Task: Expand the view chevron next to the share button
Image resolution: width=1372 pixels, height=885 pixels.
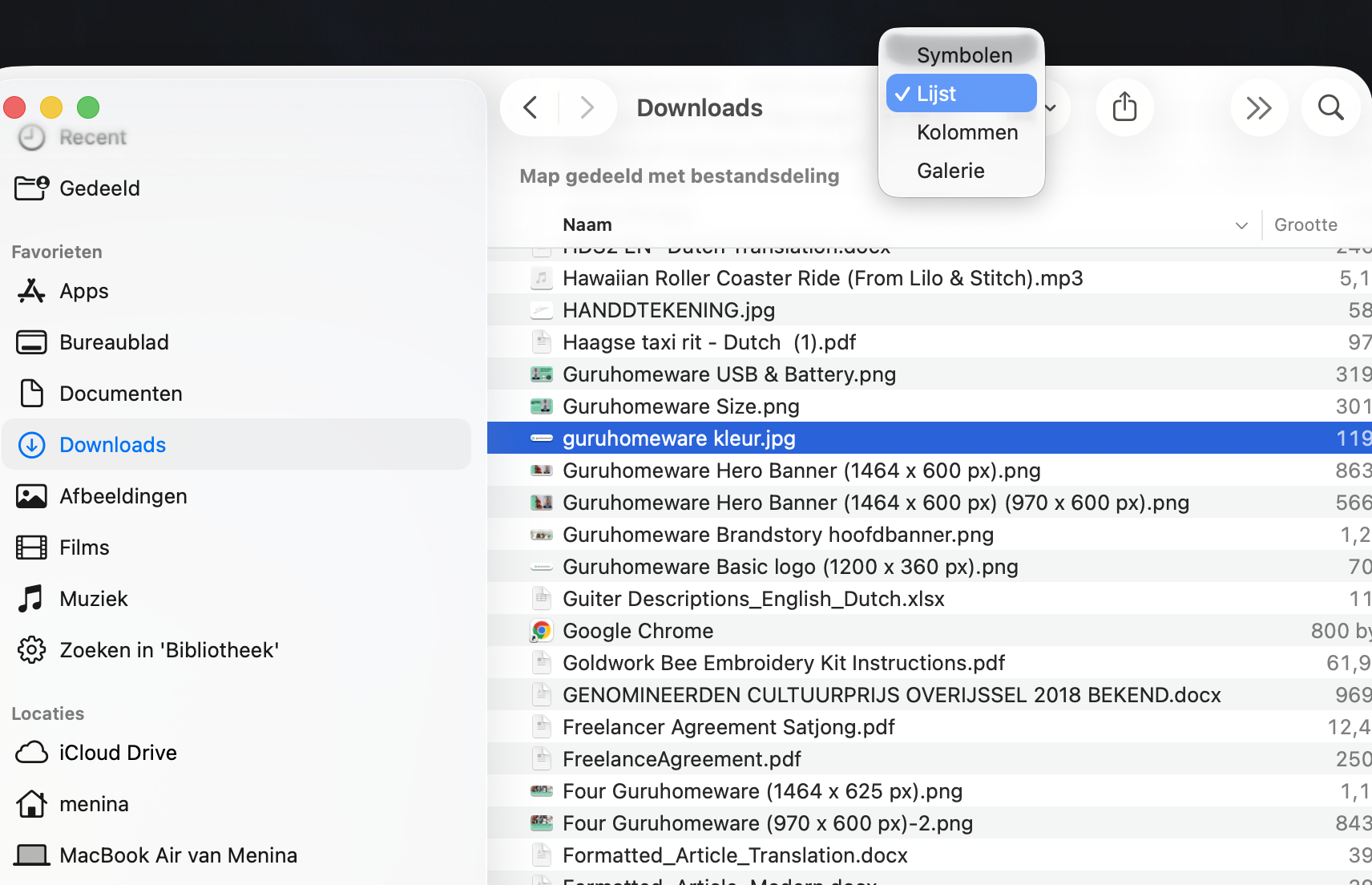Action: coord(1050,107)
